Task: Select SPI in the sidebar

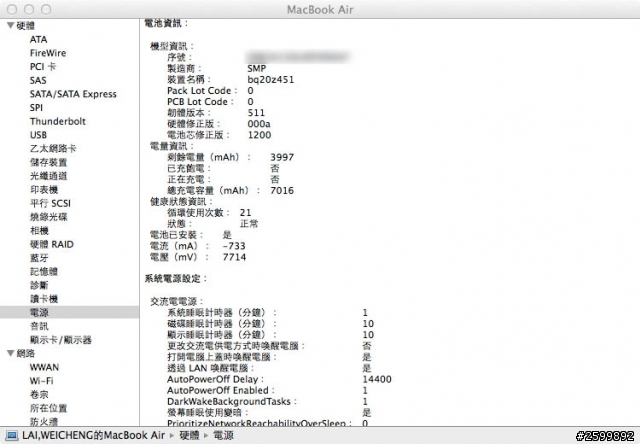Action: click(x=36, y=108)
